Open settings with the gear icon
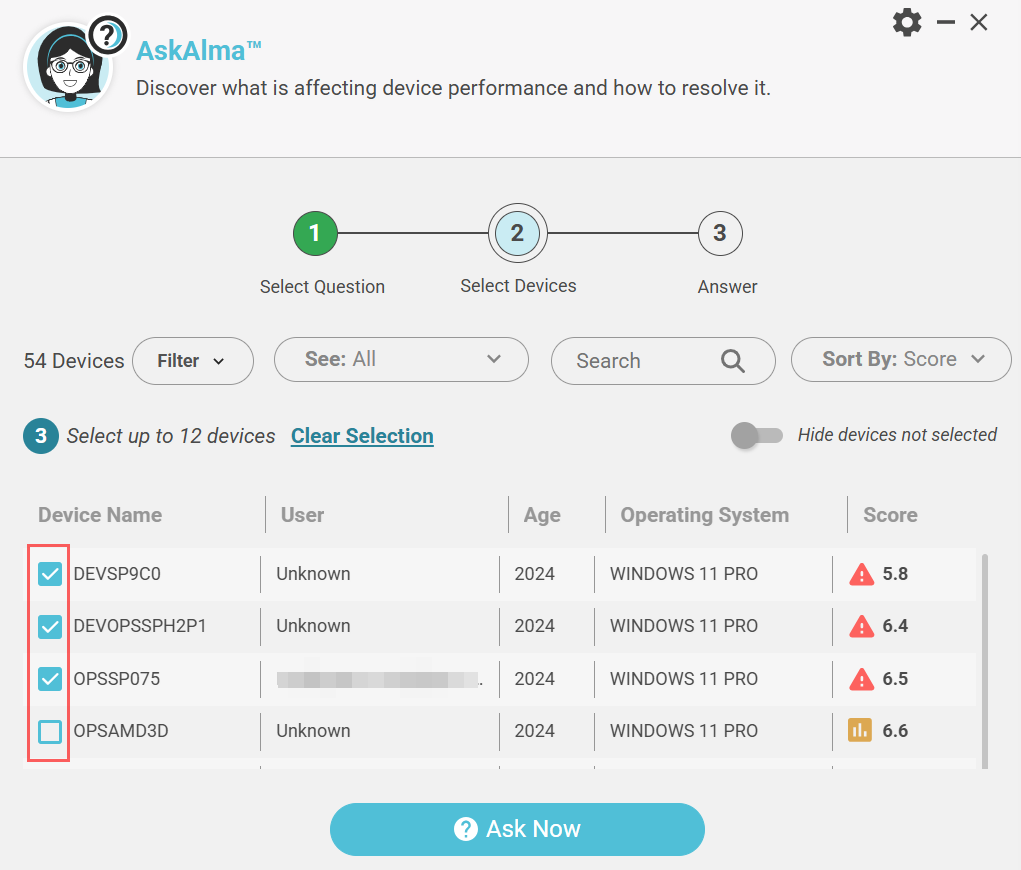This screenshot has width=1021, height=870. pos(906,23)
